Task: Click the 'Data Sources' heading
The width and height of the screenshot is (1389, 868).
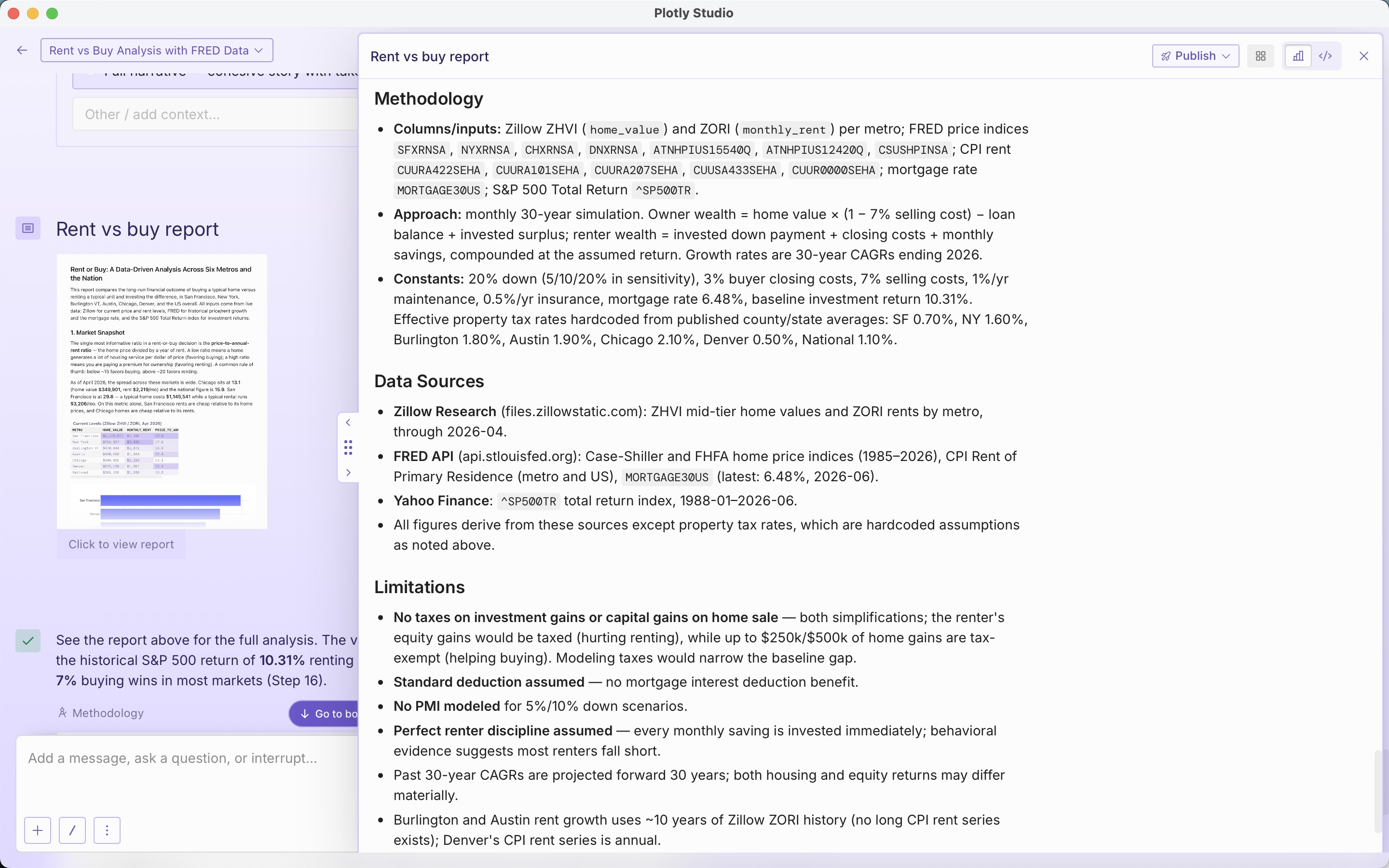Action: pos(429,381)
